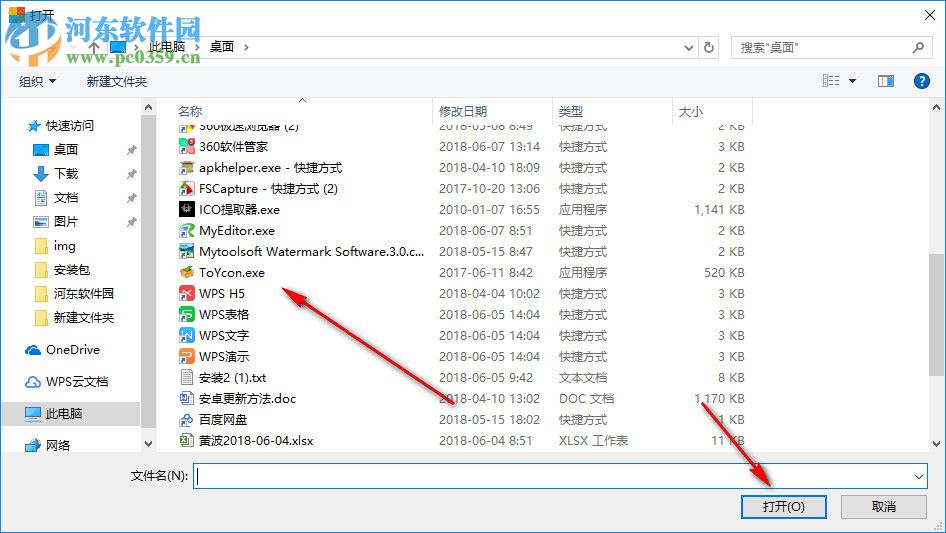This screenshot has height=533, width=946.
Task: Click the size value 1,141 KB
Action: 719,209
